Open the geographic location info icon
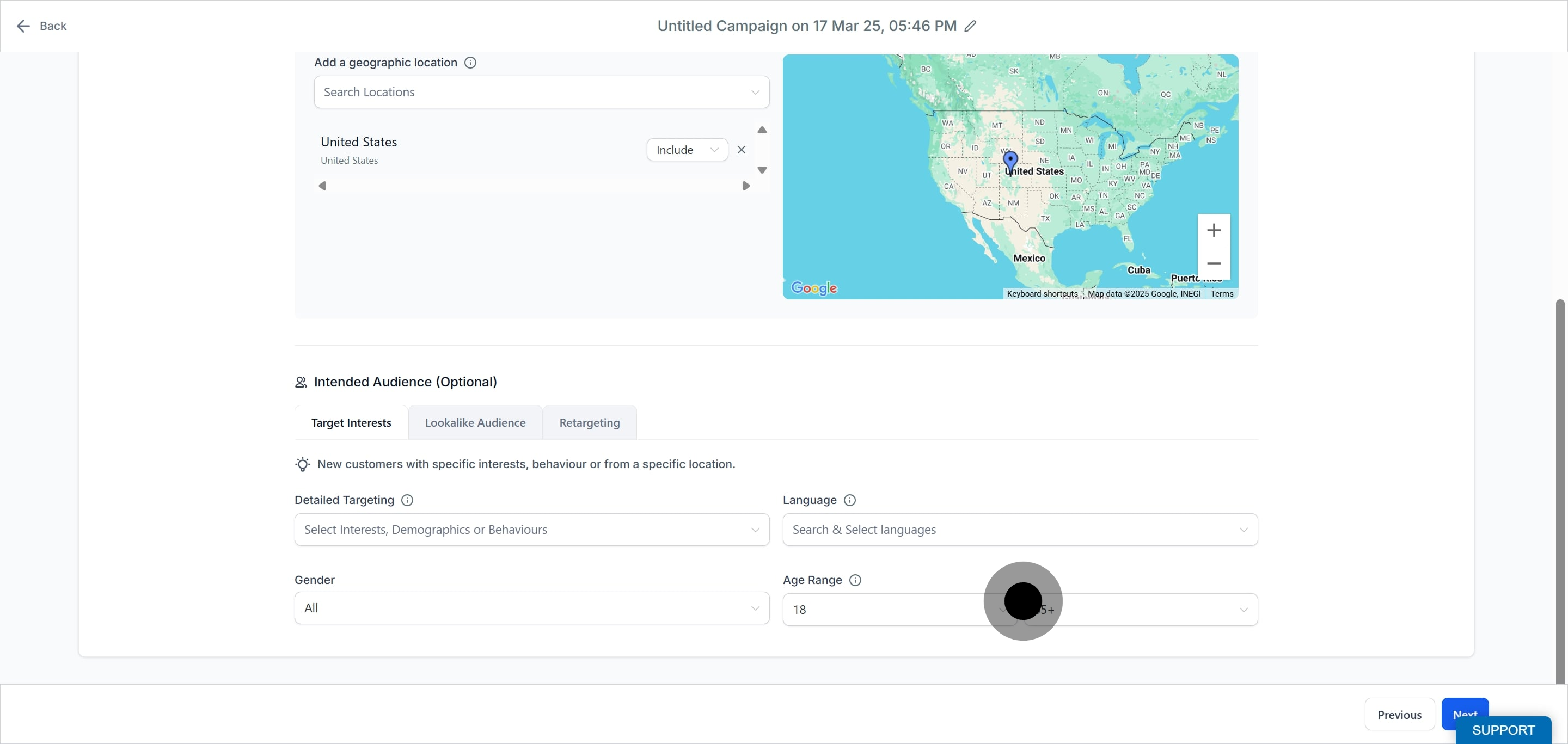This screenshot has height=744, width=1568. (470, 63)
